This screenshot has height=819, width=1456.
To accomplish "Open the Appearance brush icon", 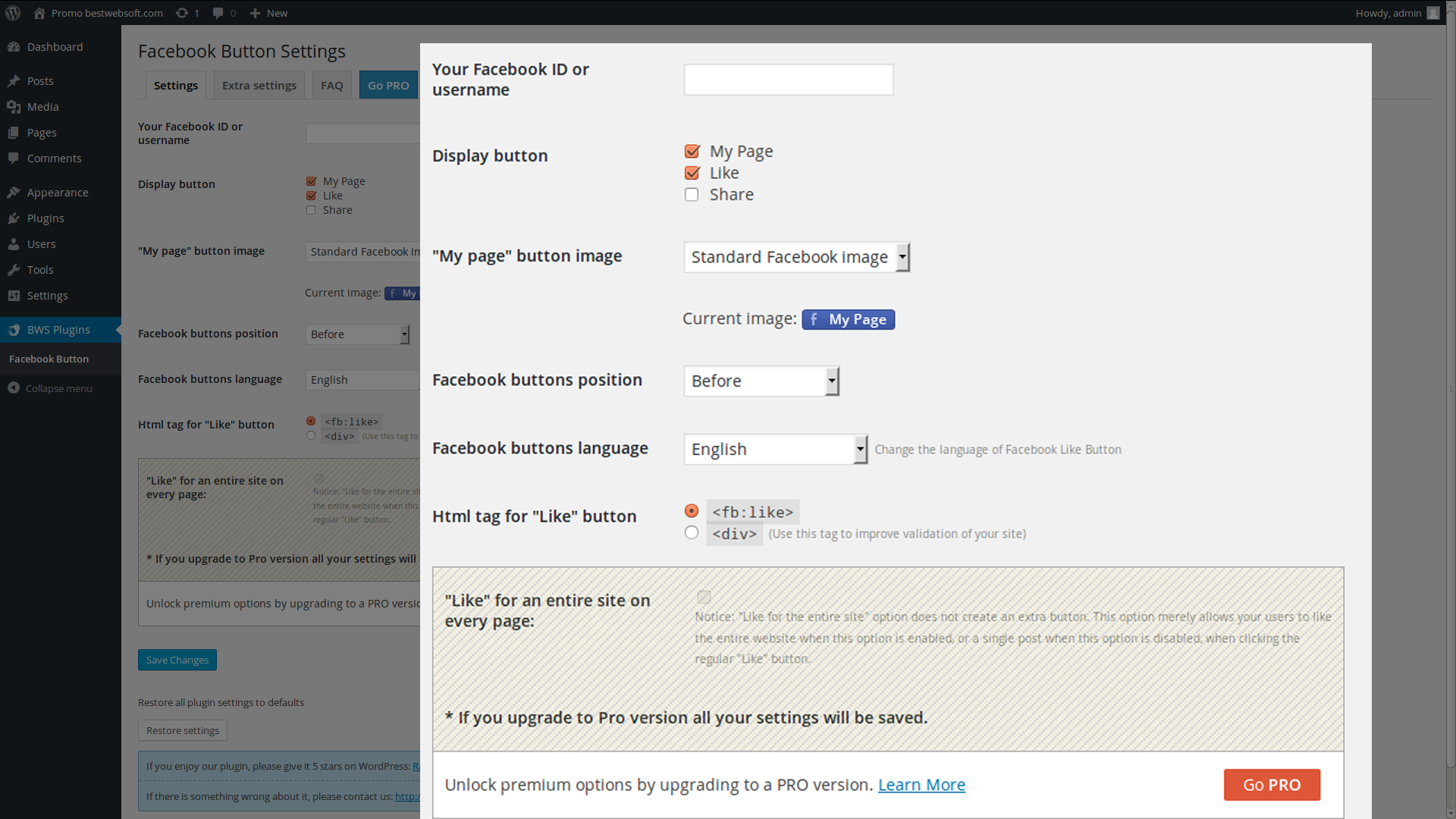I will click(x=14, y=193).
